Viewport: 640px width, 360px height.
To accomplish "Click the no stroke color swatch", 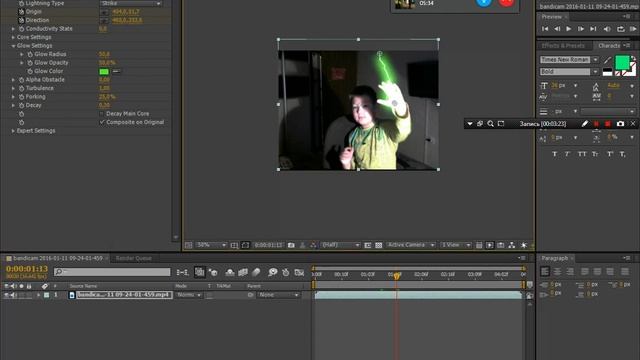I will point(618,73).
